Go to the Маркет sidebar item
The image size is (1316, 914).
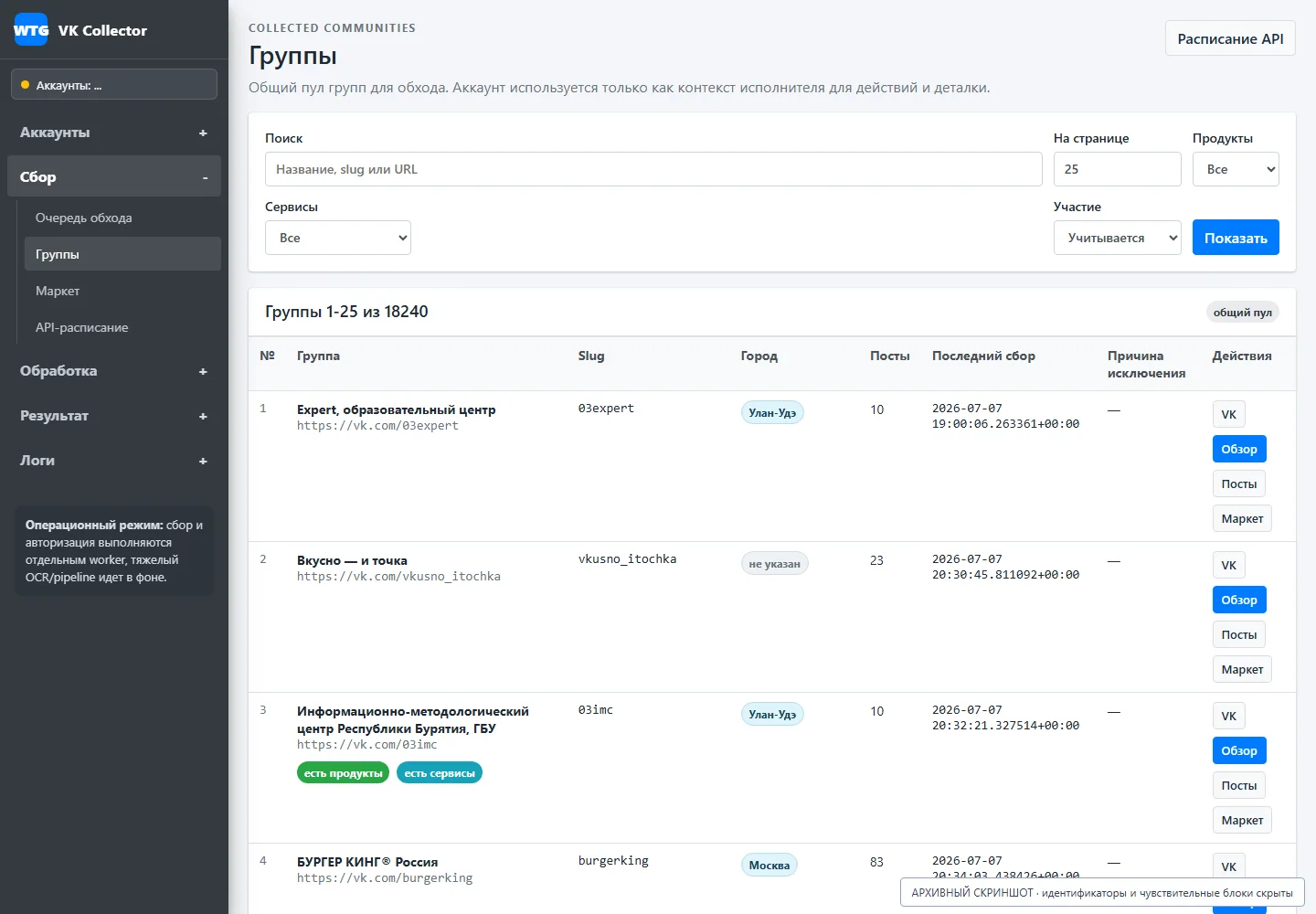point(122,291)
